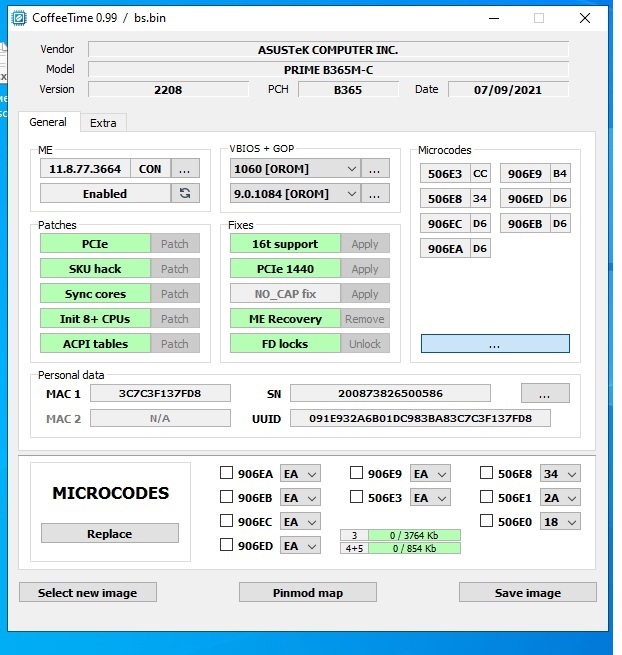This screenshot has height=655, width=622.
Task: Open the 906EC version dropdown
Action: coord(300,522)
